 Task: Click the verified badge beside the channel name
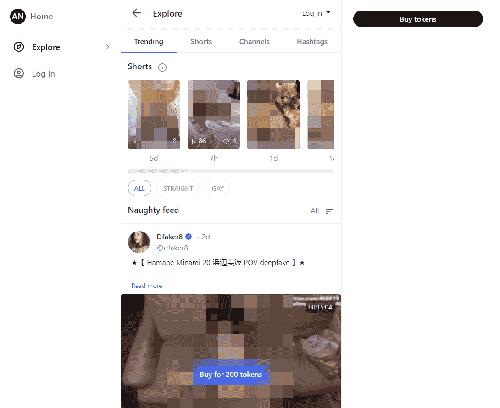[189, 236]
